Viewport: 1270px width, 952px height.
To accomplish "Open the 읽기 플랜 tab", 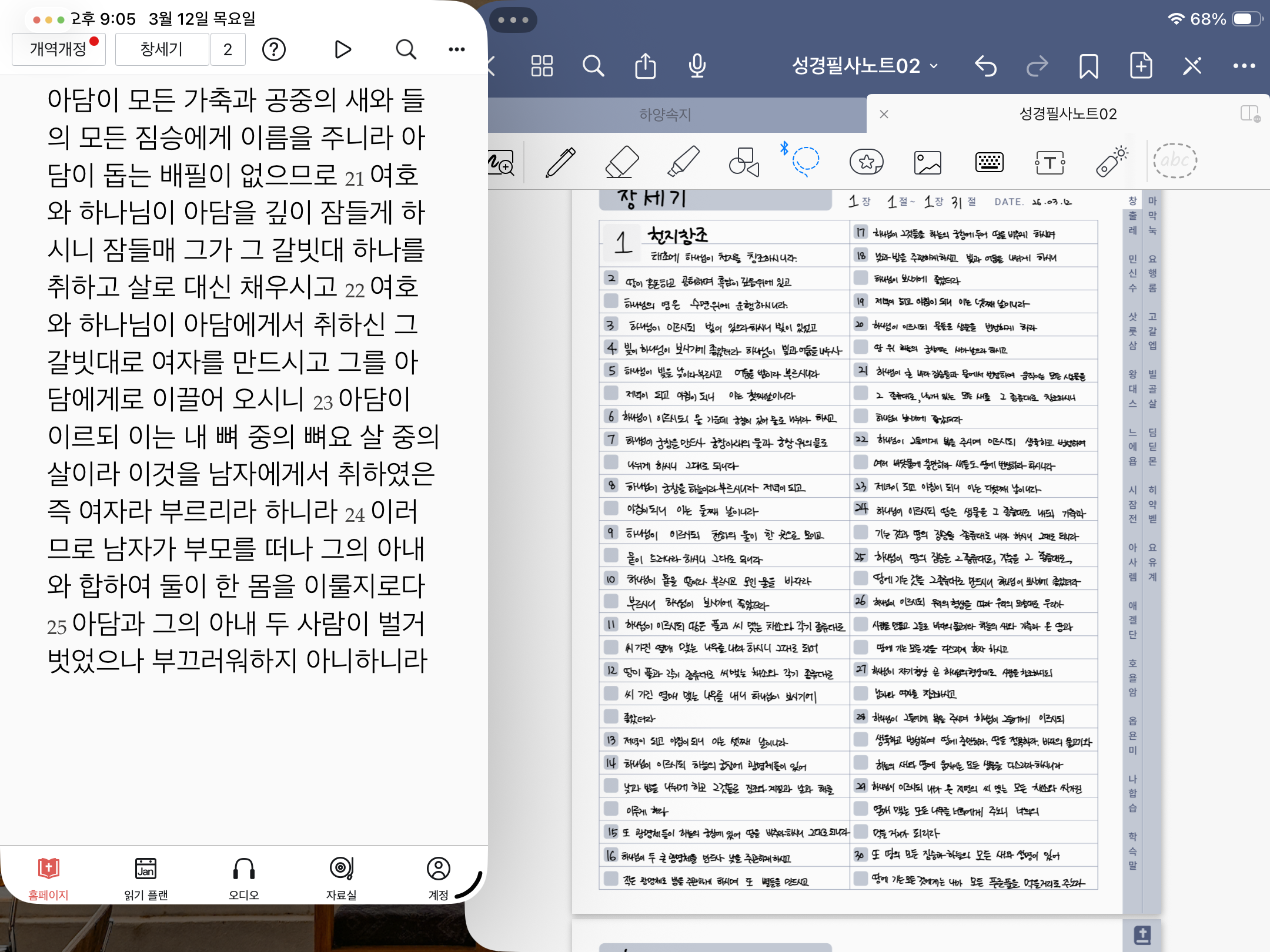I will point(146,878).
